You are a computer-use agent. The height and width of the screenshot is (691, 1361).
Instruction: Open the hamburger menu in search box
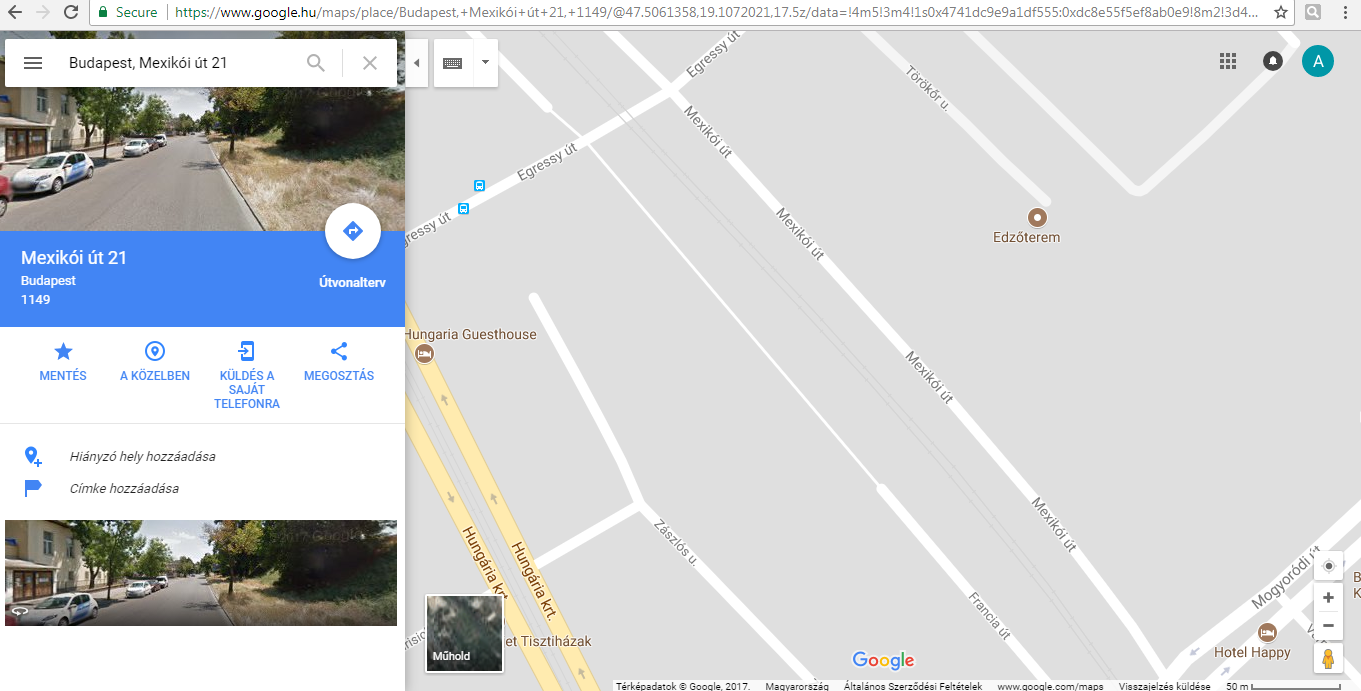coord(33,63)
